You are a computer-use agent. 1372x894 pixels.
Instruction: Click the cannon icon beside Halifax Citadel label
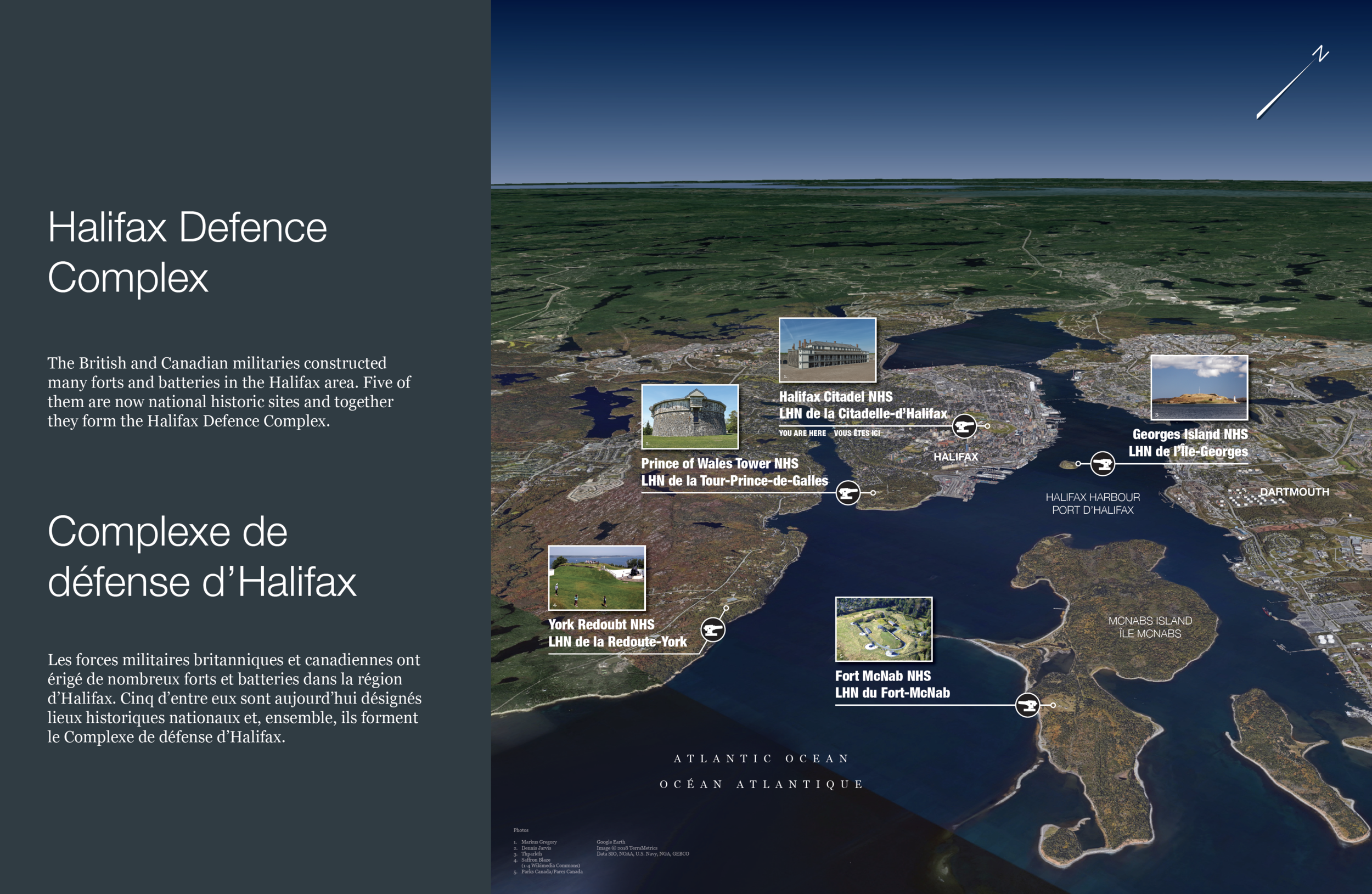[964, 426]
